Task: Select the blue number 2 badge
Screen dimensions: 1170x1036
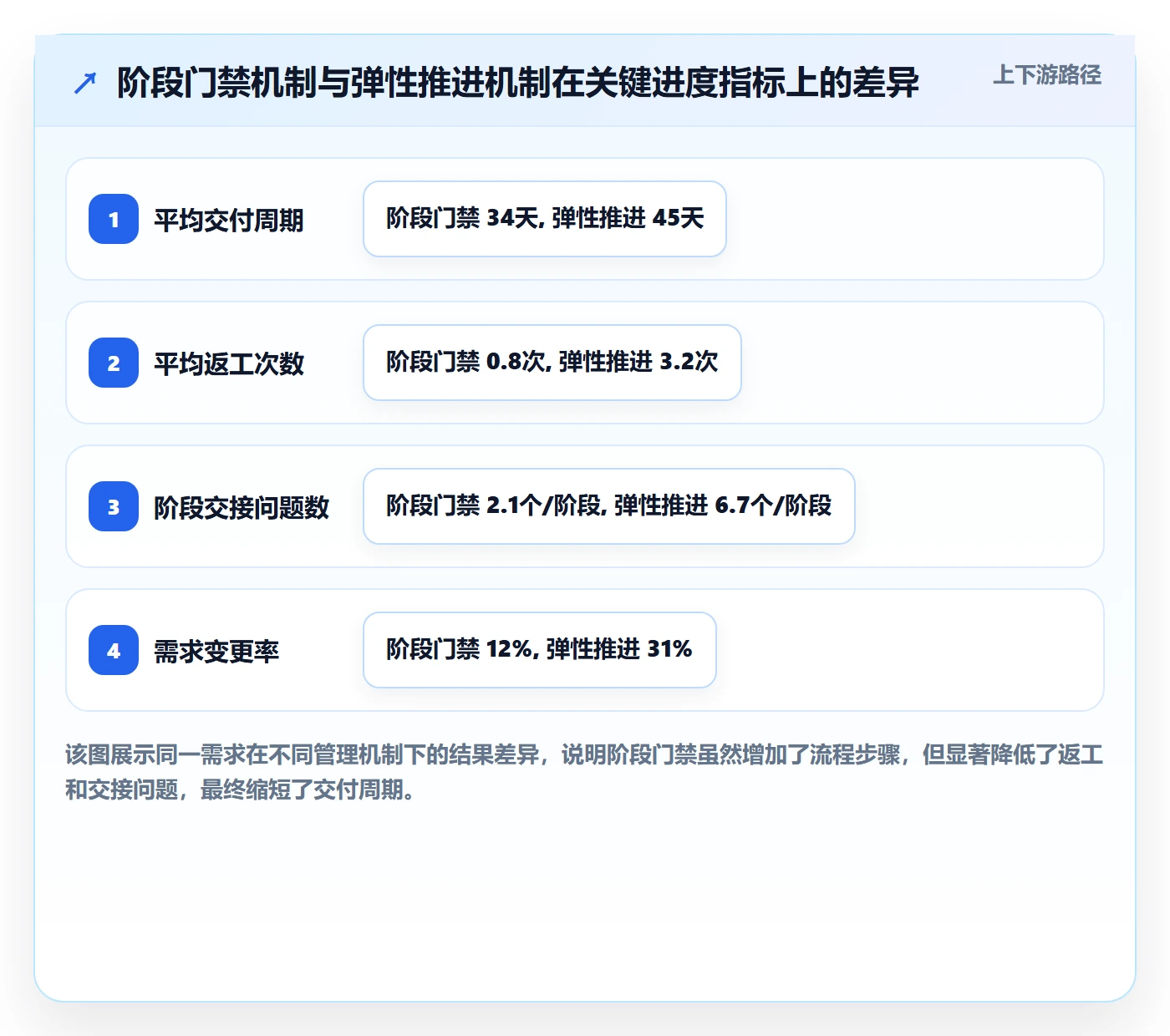Action: [x=114, y=363]
